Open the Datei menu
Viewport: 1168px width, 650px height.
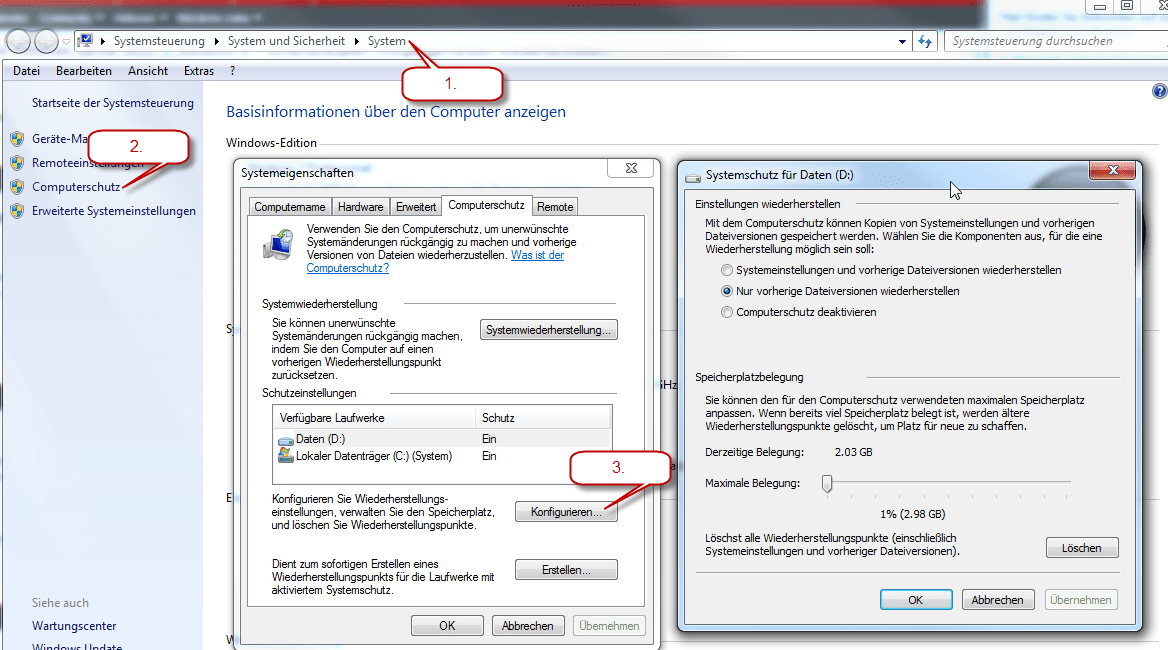26,71
